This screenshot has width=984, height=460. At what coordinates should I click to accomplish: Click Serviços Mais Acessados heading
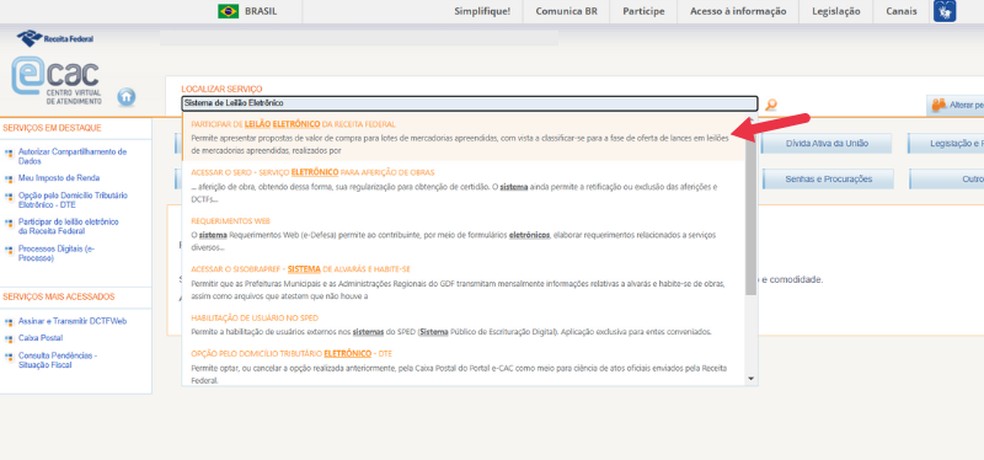point(58,297)
